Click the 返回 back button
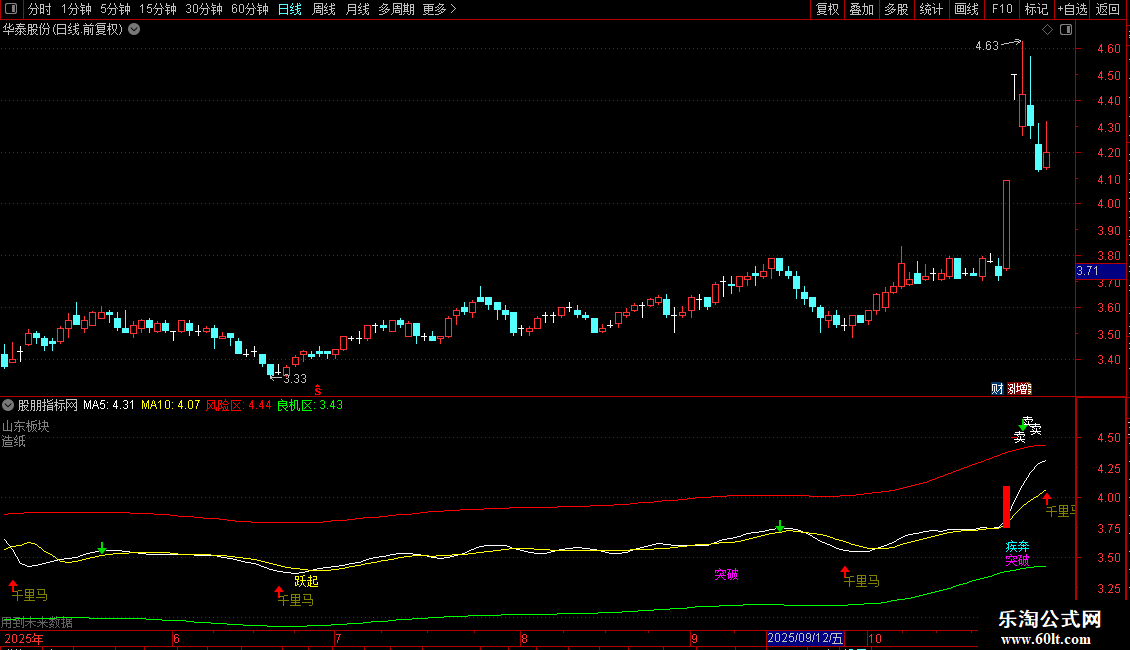Screen dimensions: 1130x650 (x=1108, y=9)
